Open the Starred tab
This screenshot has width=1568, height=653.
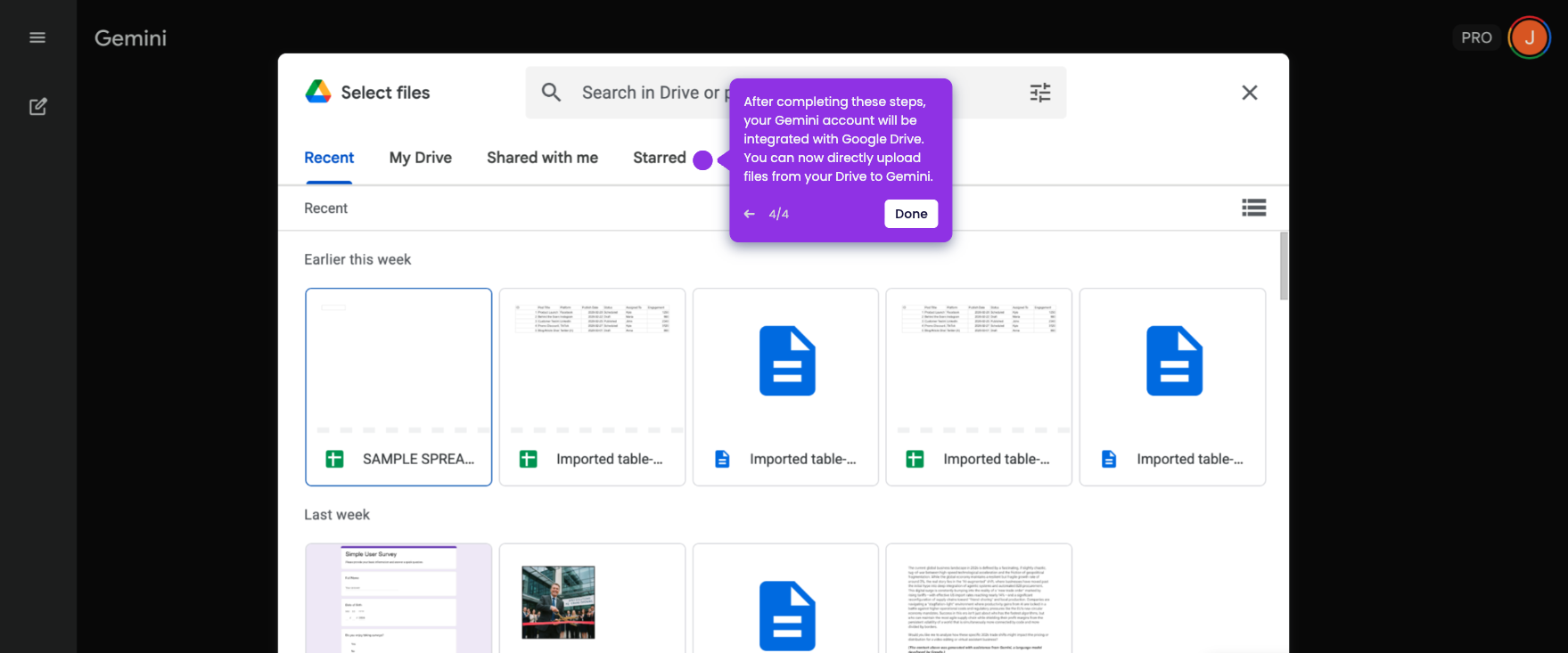coord(660,158)
